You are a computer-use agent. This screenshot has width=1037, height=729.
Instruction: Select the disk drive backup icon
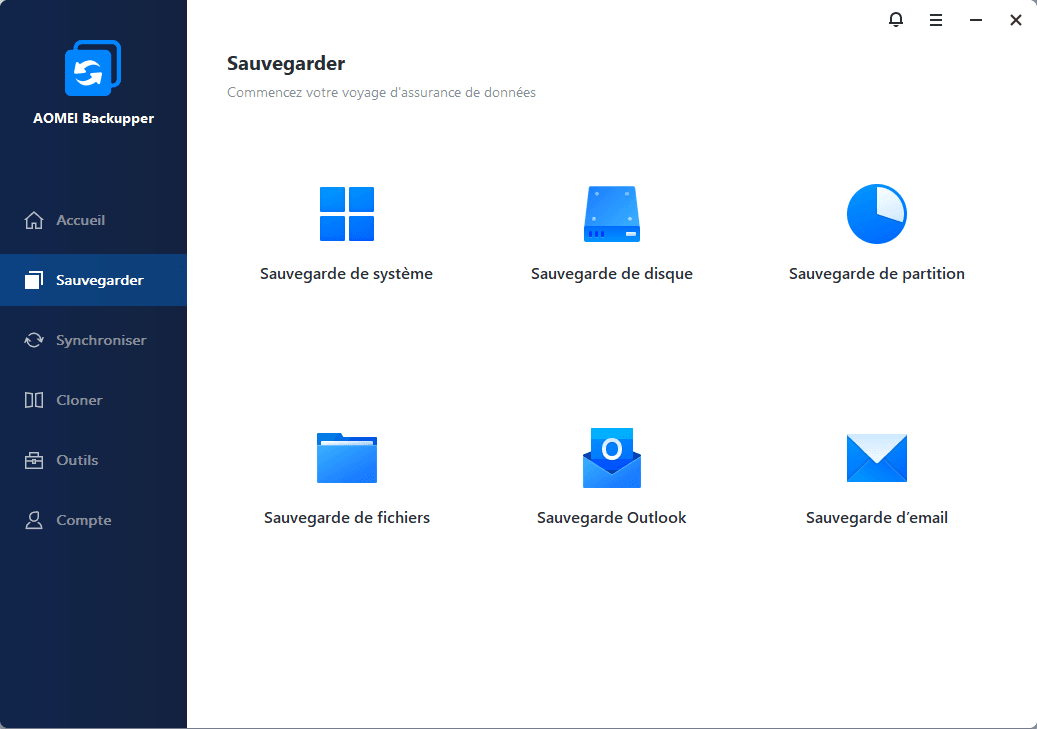pos(612,214)
